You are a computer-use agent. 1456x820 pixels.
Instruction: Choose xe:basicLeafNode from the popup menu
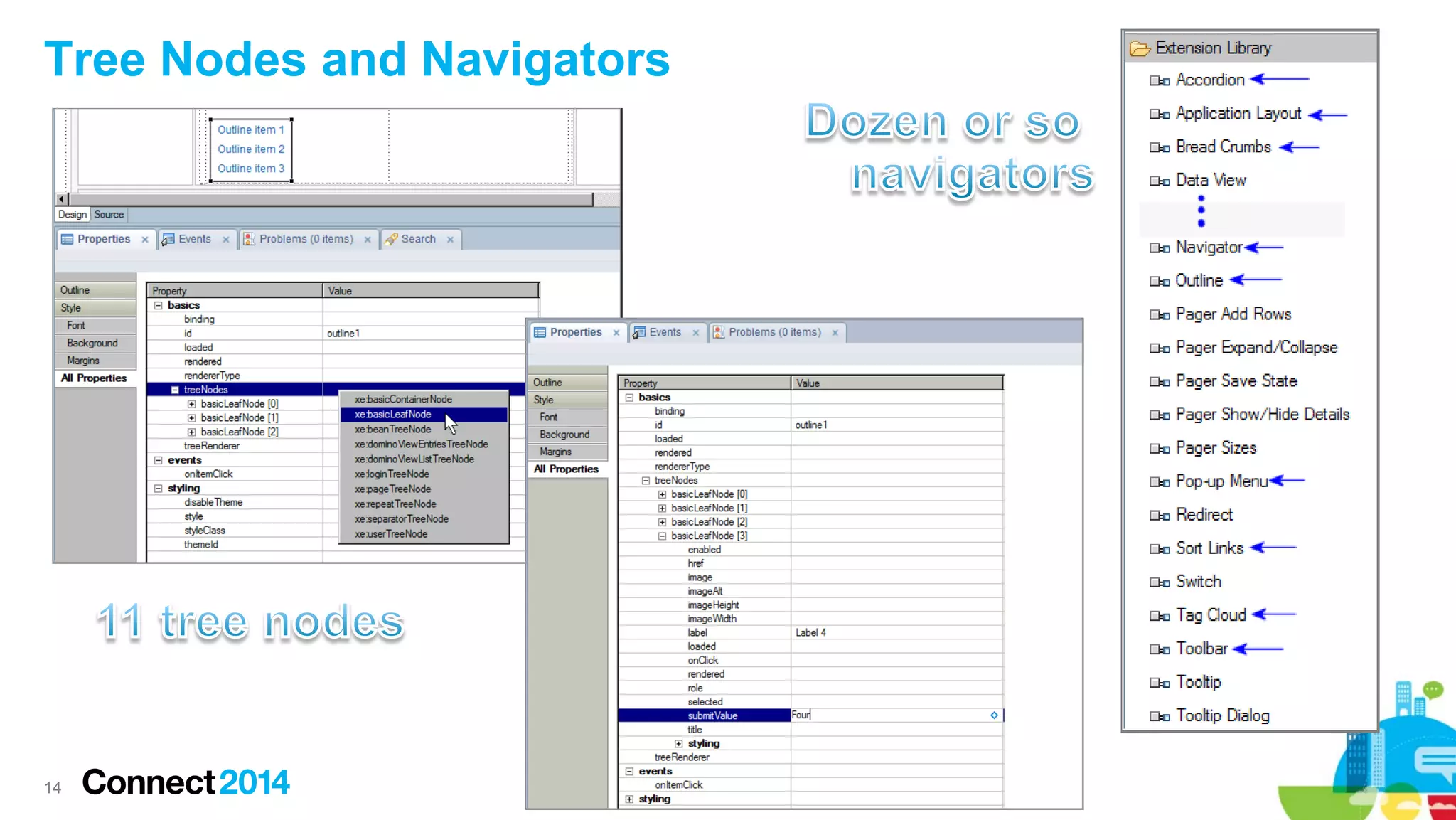[424, 414]
